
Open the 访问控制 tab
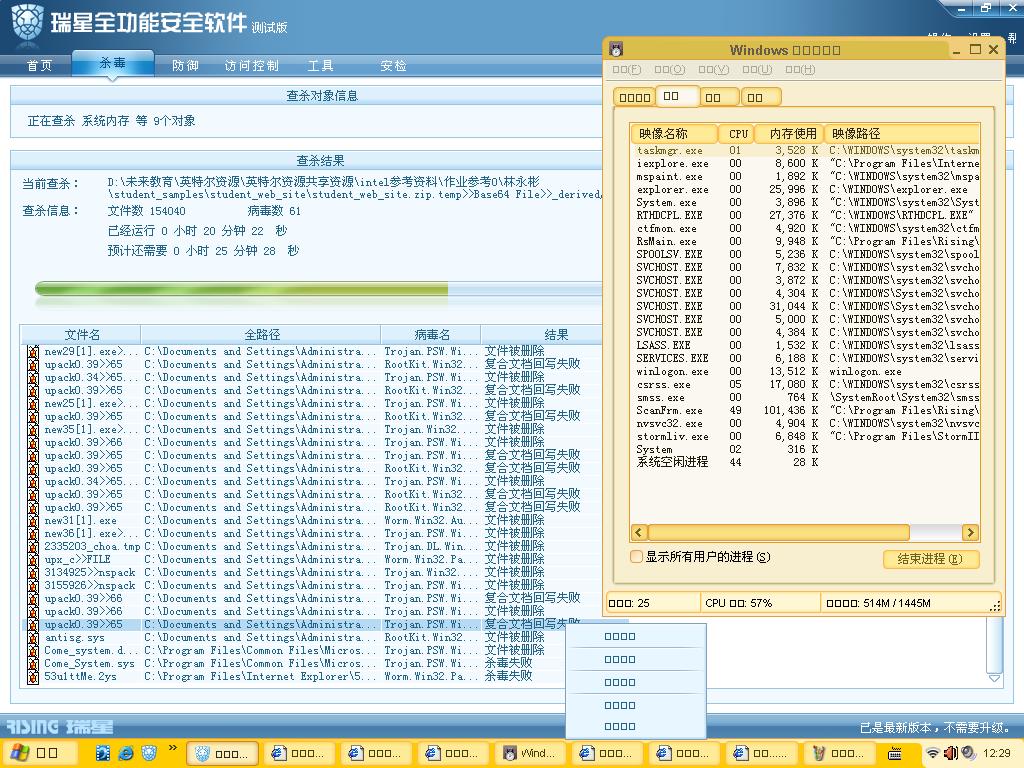click(x=251, y=65)
